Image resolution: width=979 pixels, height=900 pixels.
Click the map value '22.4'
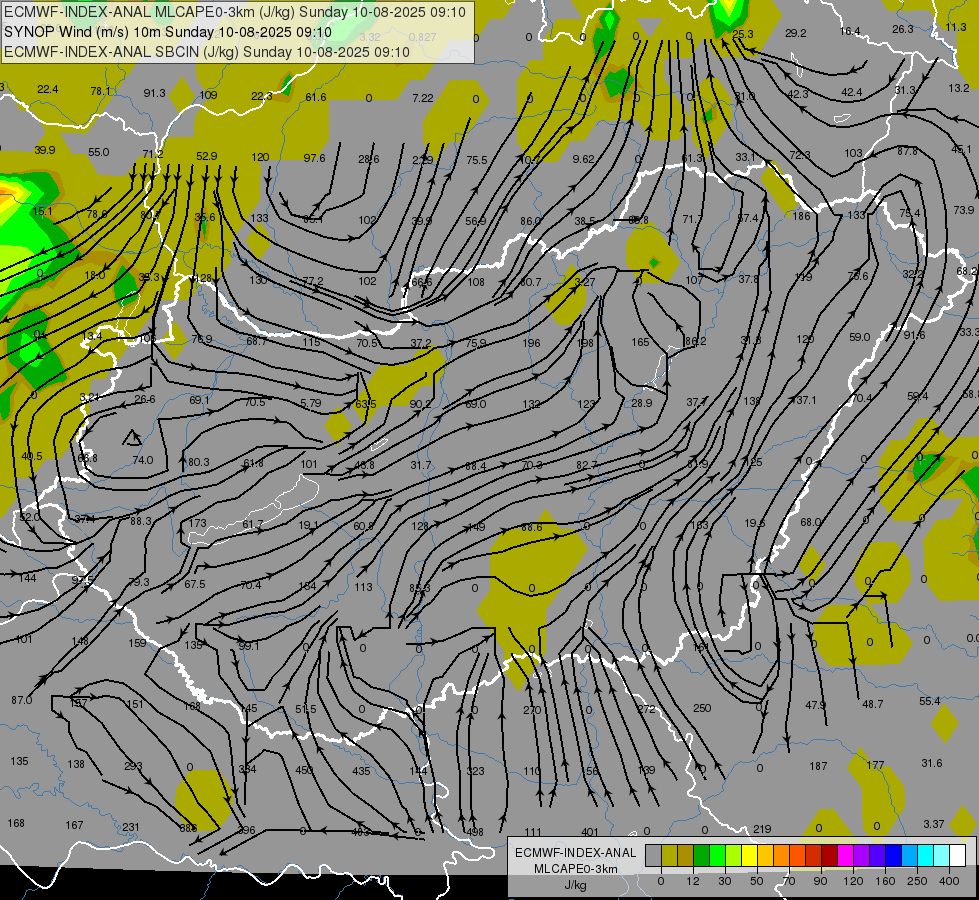[47, 89]
